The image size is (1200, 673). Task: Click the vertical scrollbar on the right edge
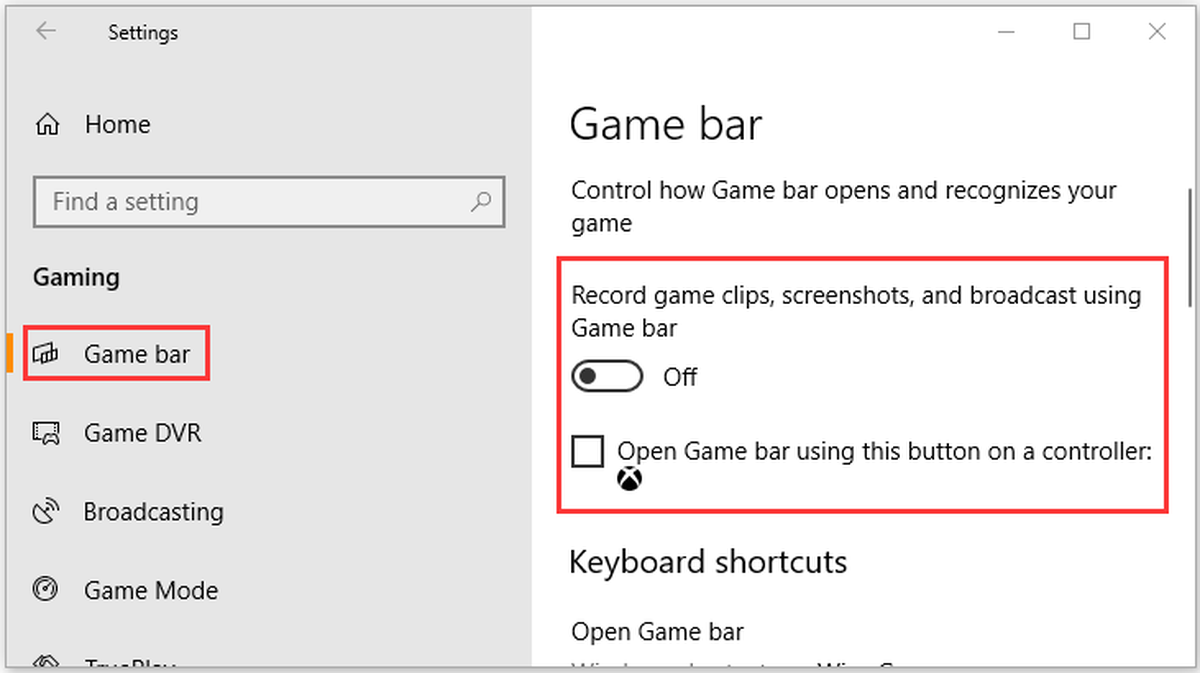point(1190,248)
